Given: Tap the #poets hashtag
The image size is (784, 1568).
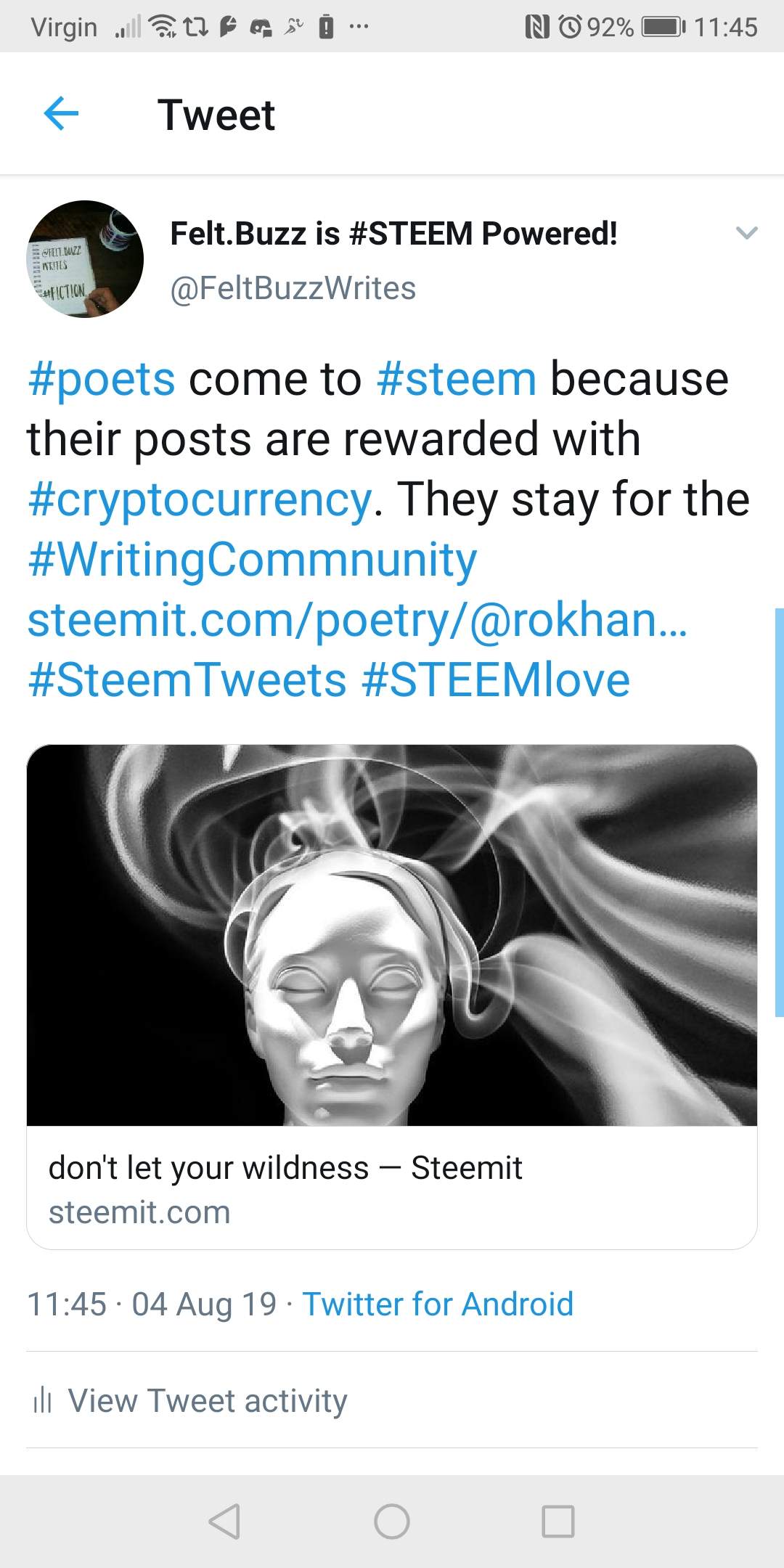Looking at the screenshot, I should pyautogui.click(x=102, y=380).
